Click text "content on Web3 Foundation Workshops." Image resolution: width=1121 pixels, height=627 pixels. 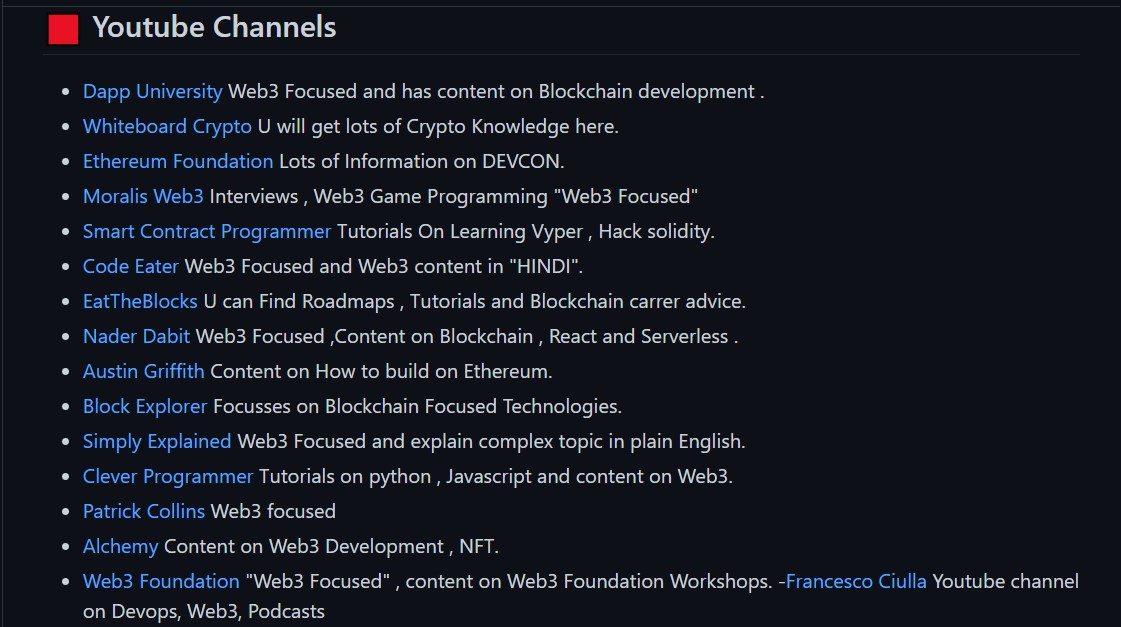point(589,582)
